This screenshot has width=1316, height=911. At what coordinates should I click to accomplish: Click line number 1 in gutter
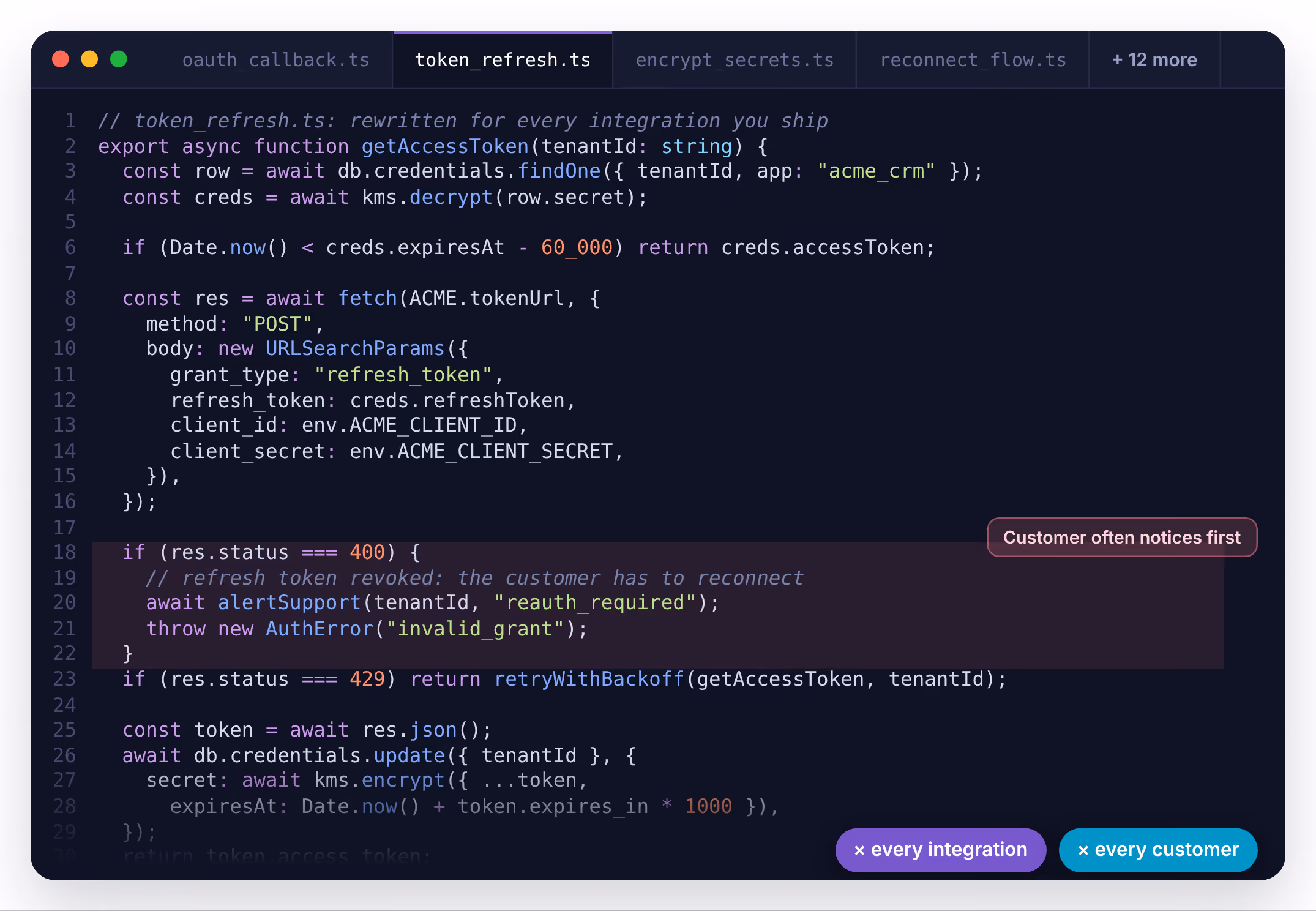coord(71,121)
